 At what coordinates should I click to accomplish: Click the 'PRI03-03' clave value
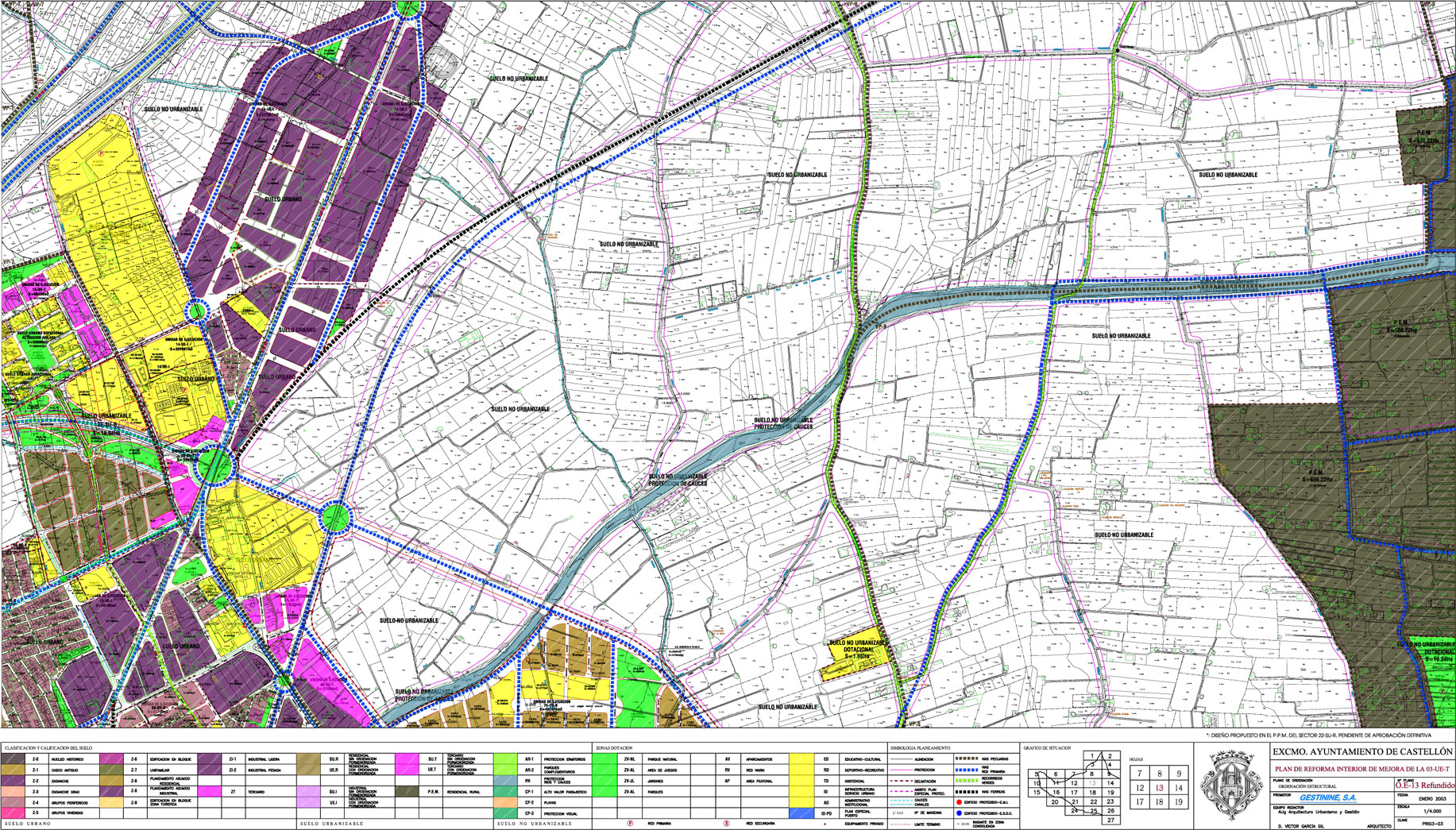click(x=1432, y=824)
